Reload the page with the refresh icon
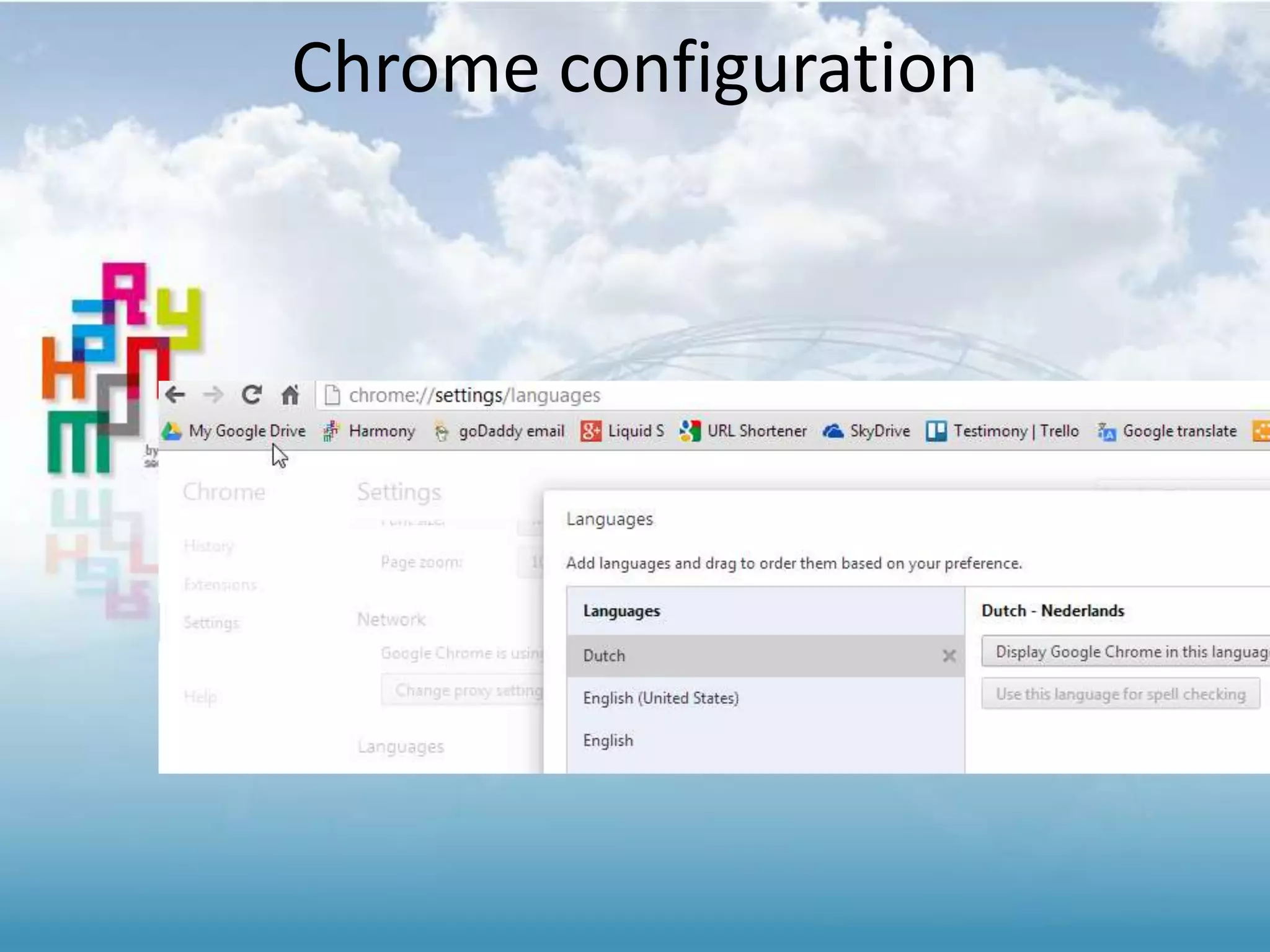Image resolution: width=1270 pixels, height=952 pixels. click(252, 395)
